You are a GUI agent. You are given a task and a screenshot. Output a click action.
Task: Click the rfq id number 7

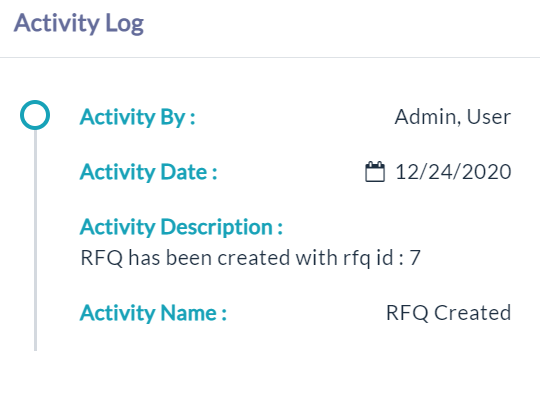click(415, 258)
